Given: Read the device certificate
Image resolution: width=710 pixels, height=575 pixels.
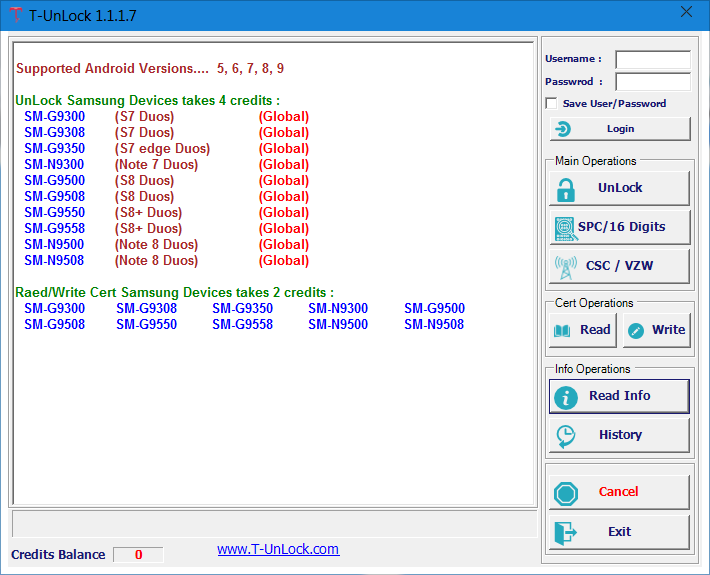Looking at the screenshot, I should [583, 330].
